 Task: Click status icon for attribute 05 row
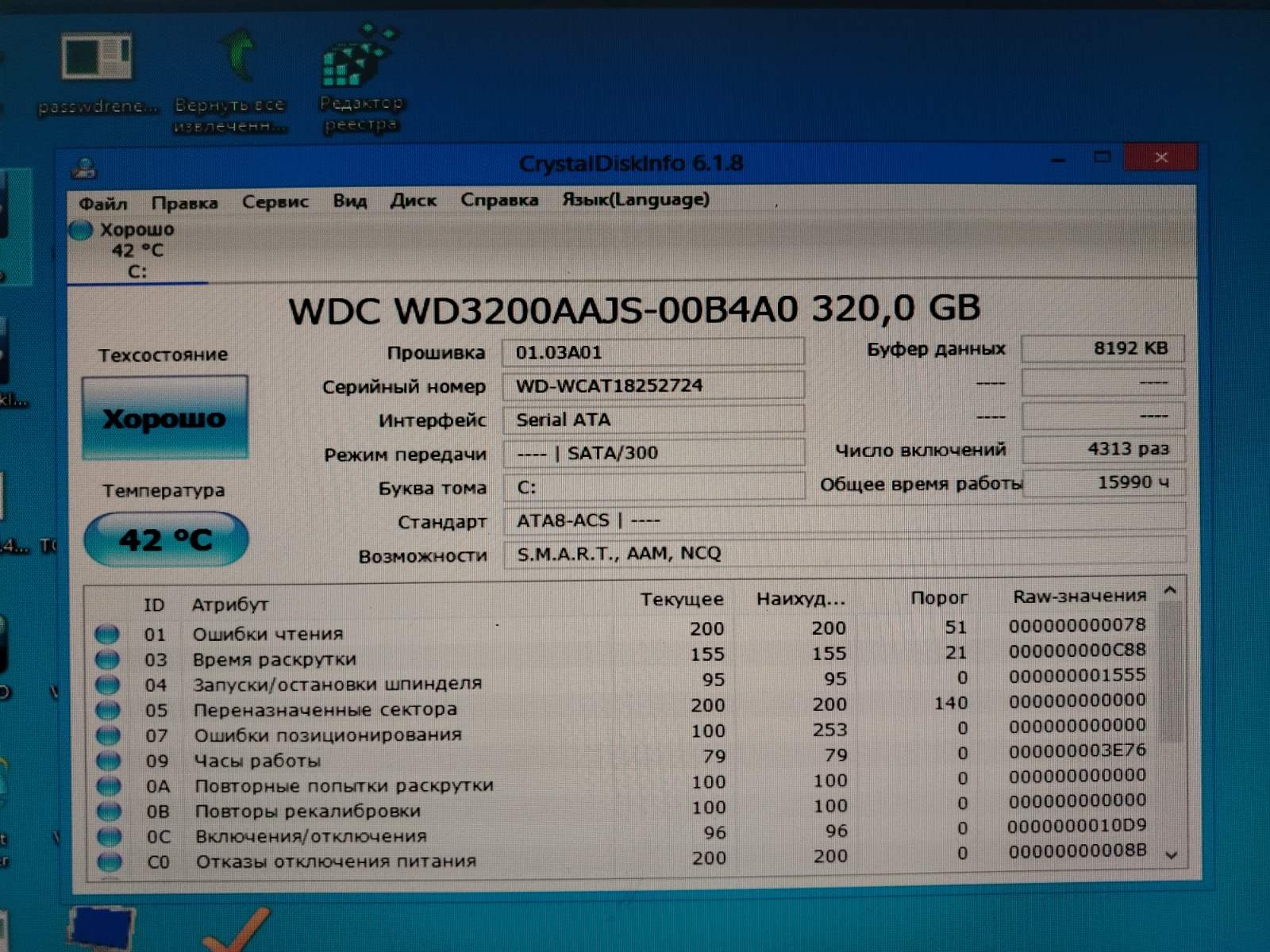[108, 710]
